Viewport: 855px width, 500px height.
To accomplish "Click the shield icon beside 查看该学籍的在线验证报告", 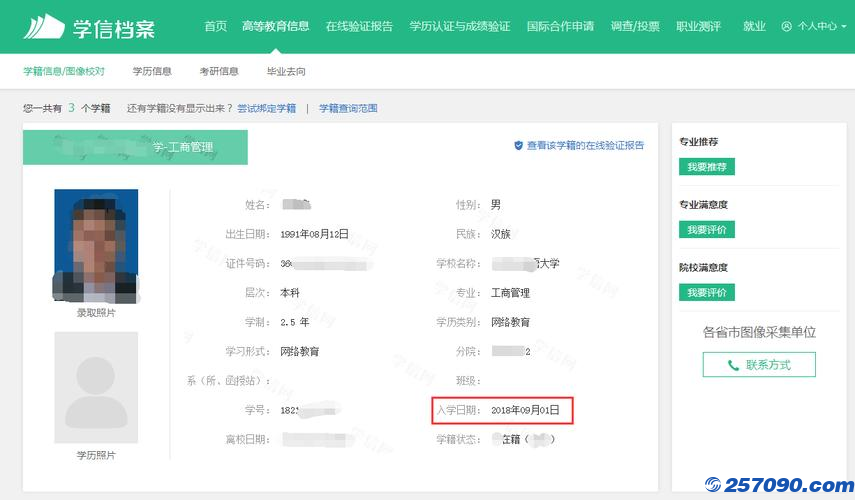I will pos(518,145).
